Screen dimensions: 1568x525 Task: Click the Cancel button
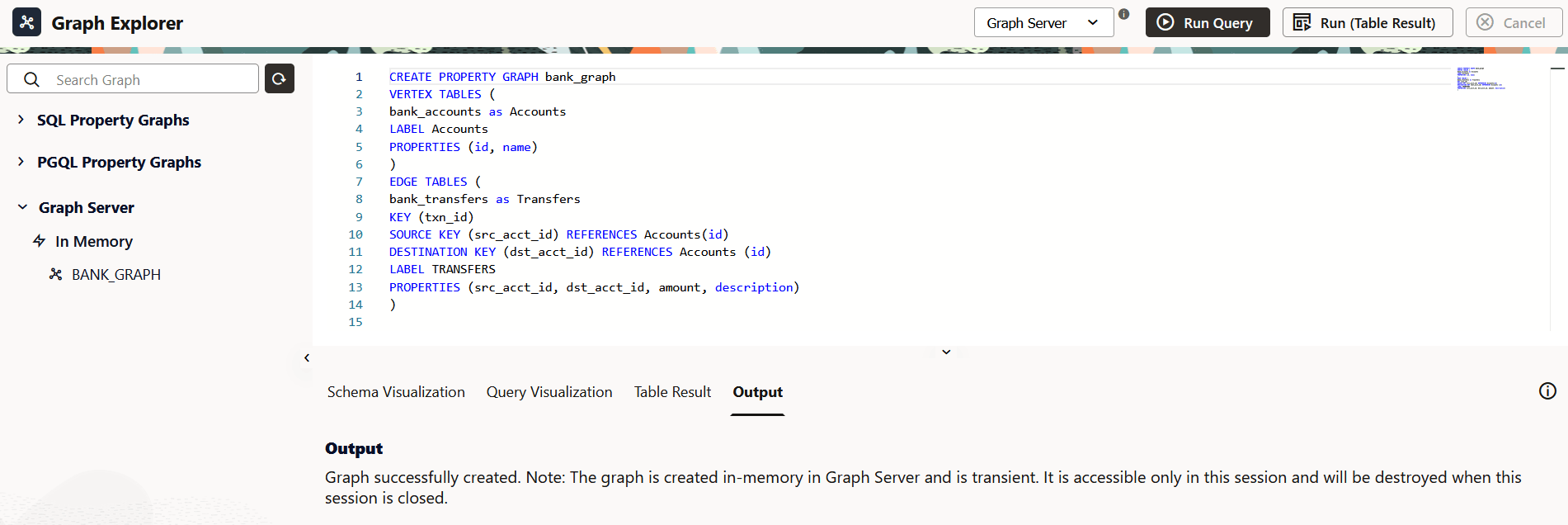tap(1514, 22)
